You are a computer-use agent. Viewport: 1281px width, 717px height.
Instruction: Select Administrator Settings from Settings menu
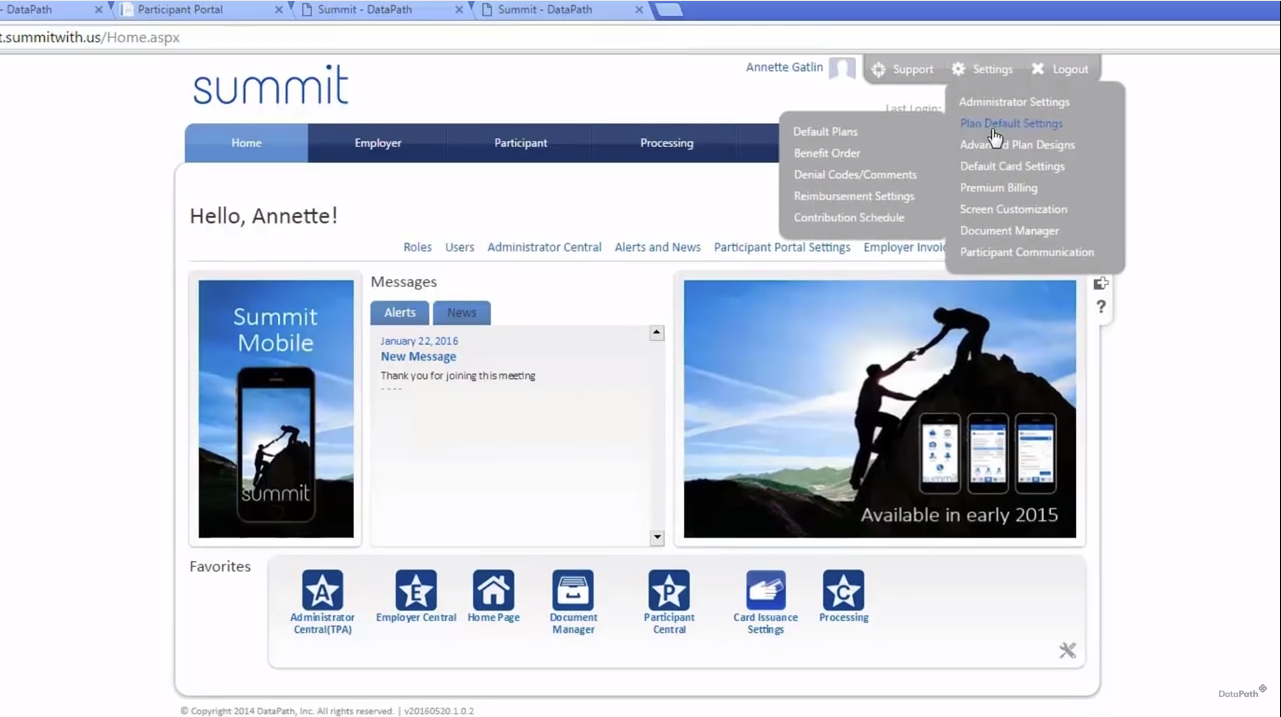[x=1014, y=102]
